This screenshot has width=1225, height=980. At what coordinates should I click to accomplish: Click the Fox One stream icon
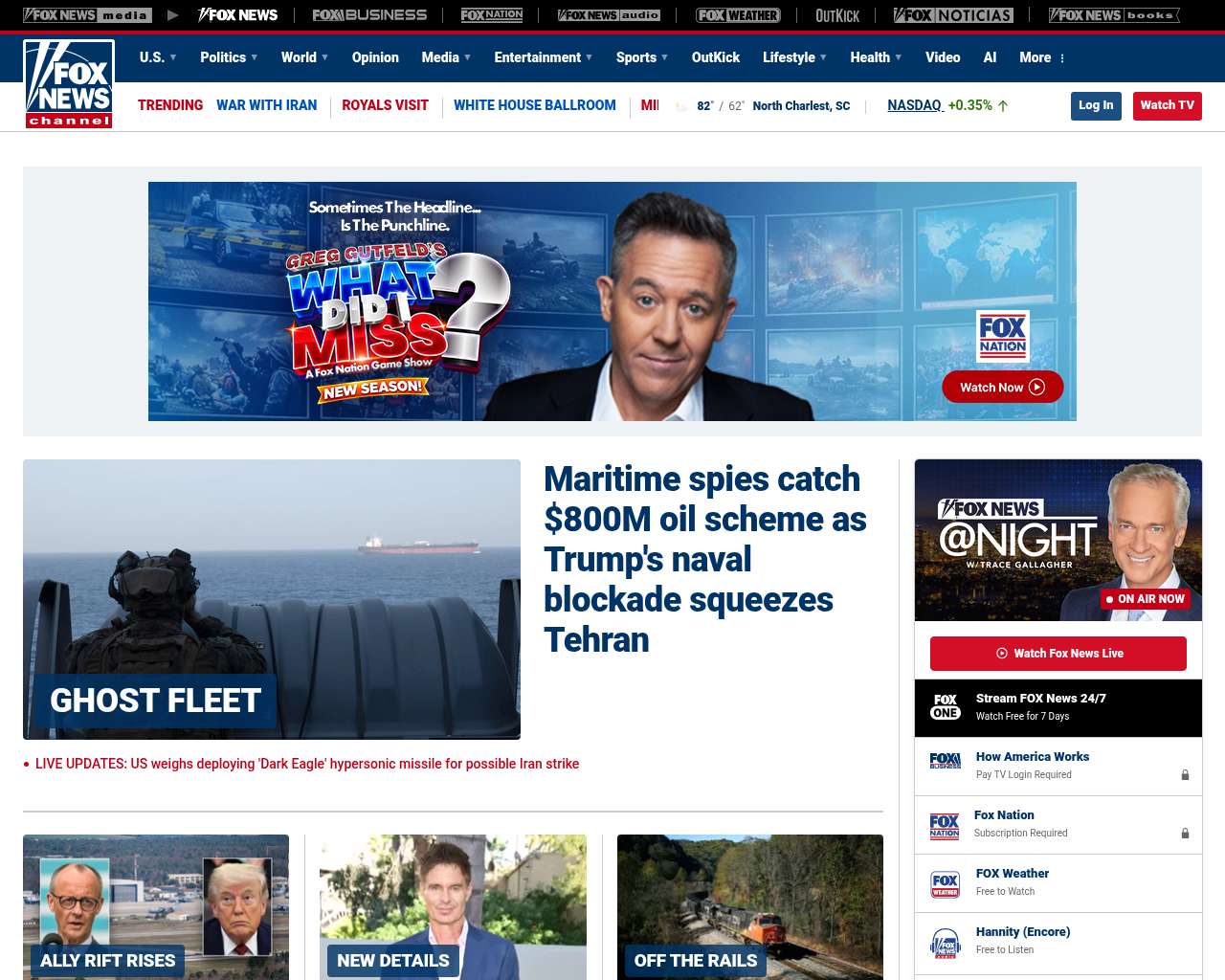946,707
